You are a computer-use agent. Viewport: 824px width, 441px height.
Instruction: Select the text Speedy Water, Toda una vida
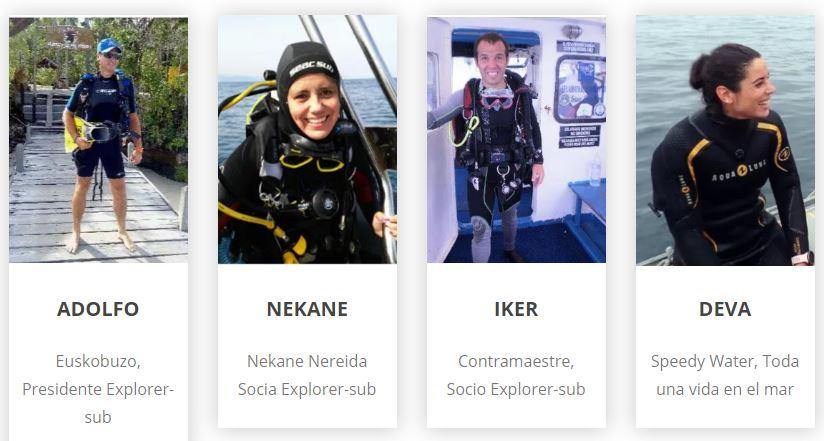pyautogui.click(x=725, y=375)
